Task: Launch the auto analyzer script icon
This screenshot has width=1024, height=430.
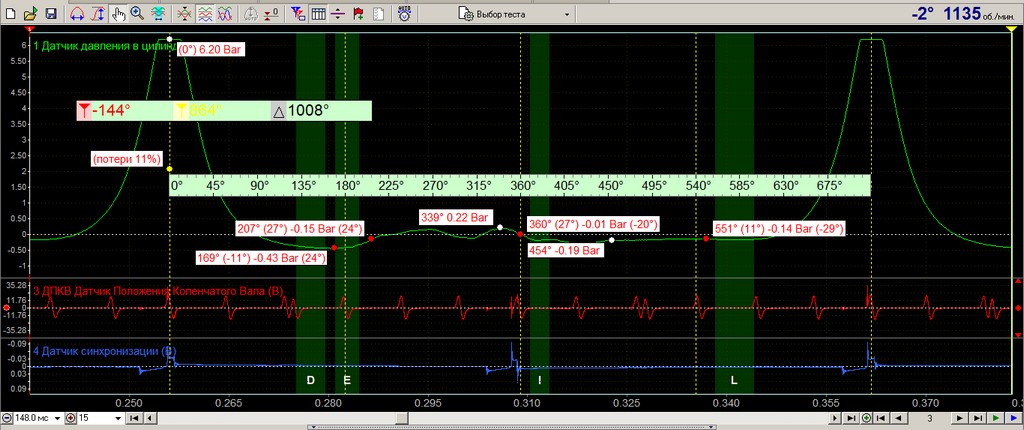Action: pos(405,13)
